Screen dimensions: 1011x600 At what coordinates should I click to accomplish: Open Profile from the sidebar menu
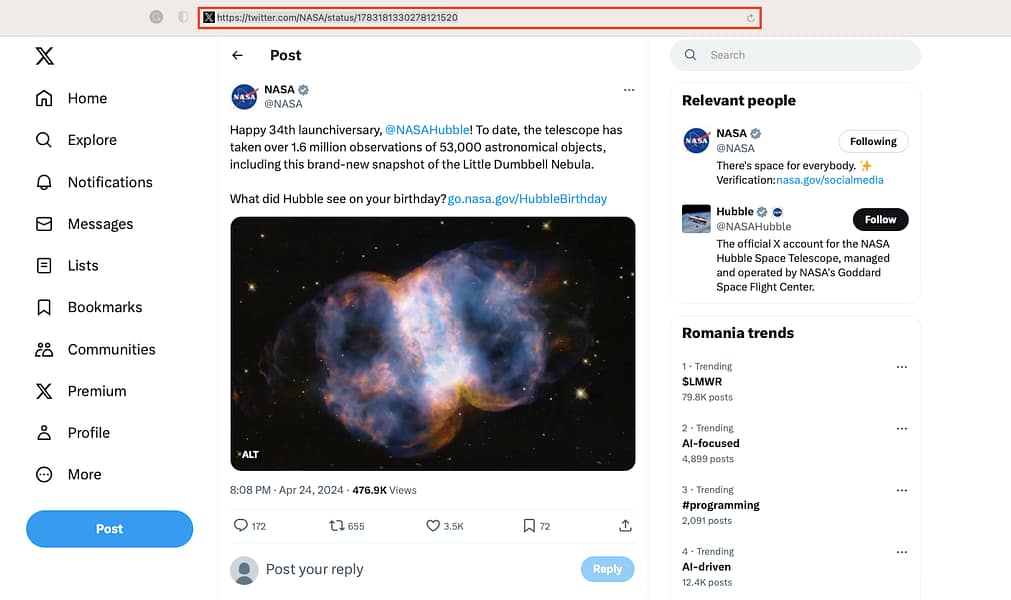click(88, 432)
